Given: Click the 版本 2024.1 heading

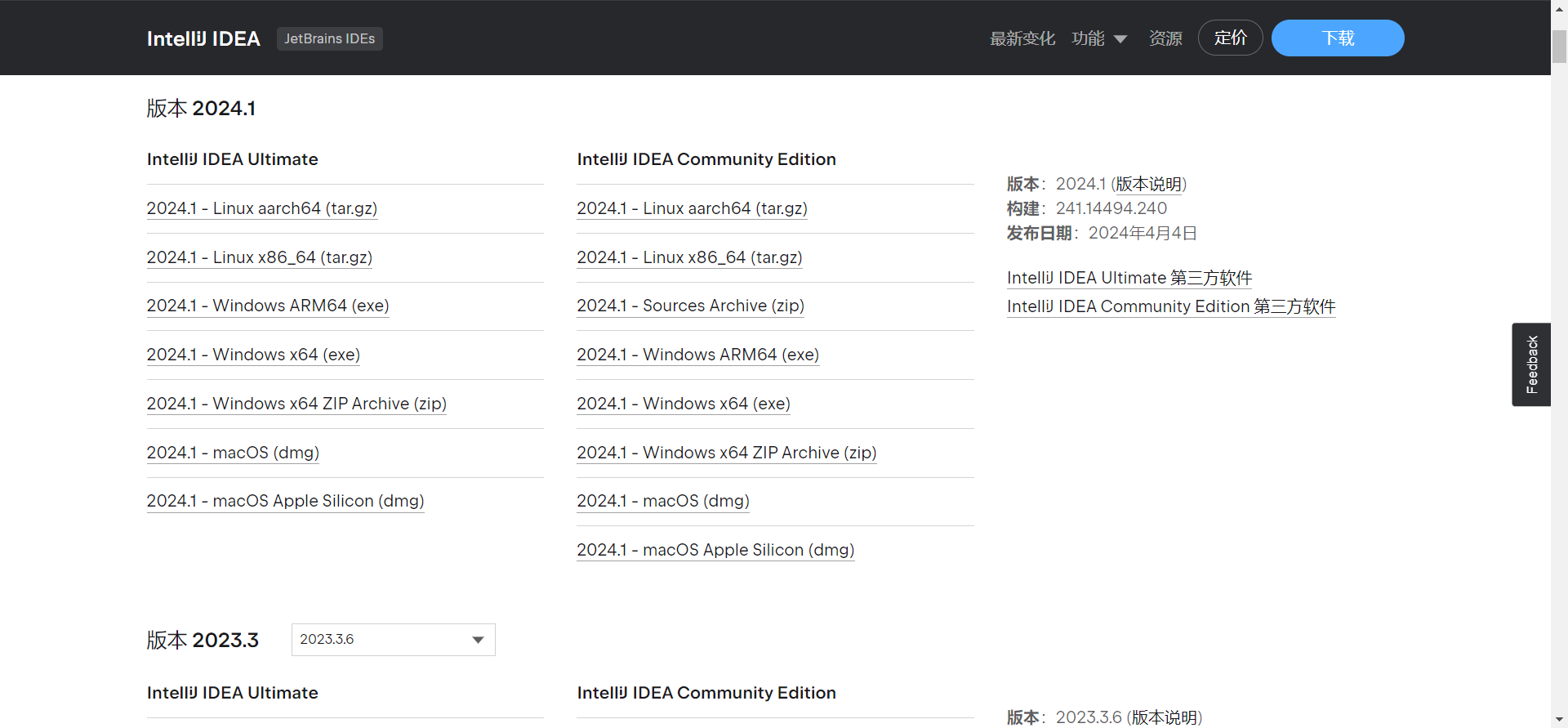Looking at the screenshot, I should tap(201, 109).
